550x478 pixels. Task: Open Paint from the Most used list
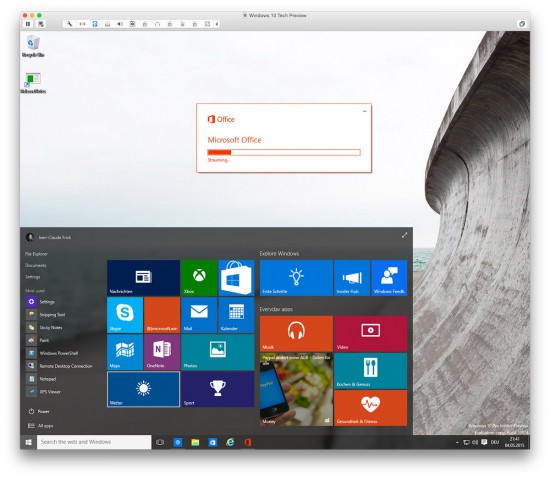pos(38,340)
